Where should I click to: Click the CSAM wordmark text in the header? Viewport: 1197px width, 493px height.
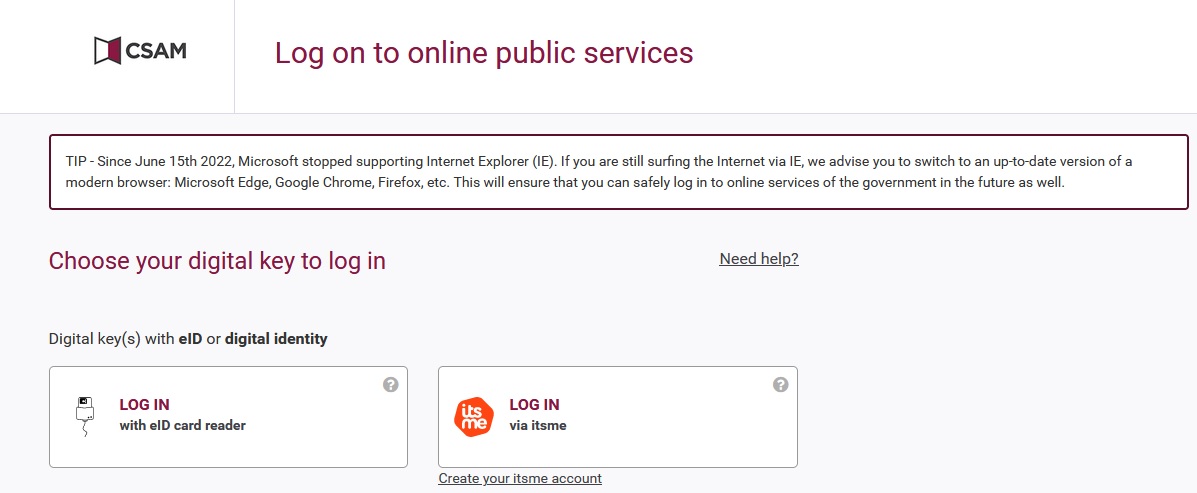(x=155, y=50)
